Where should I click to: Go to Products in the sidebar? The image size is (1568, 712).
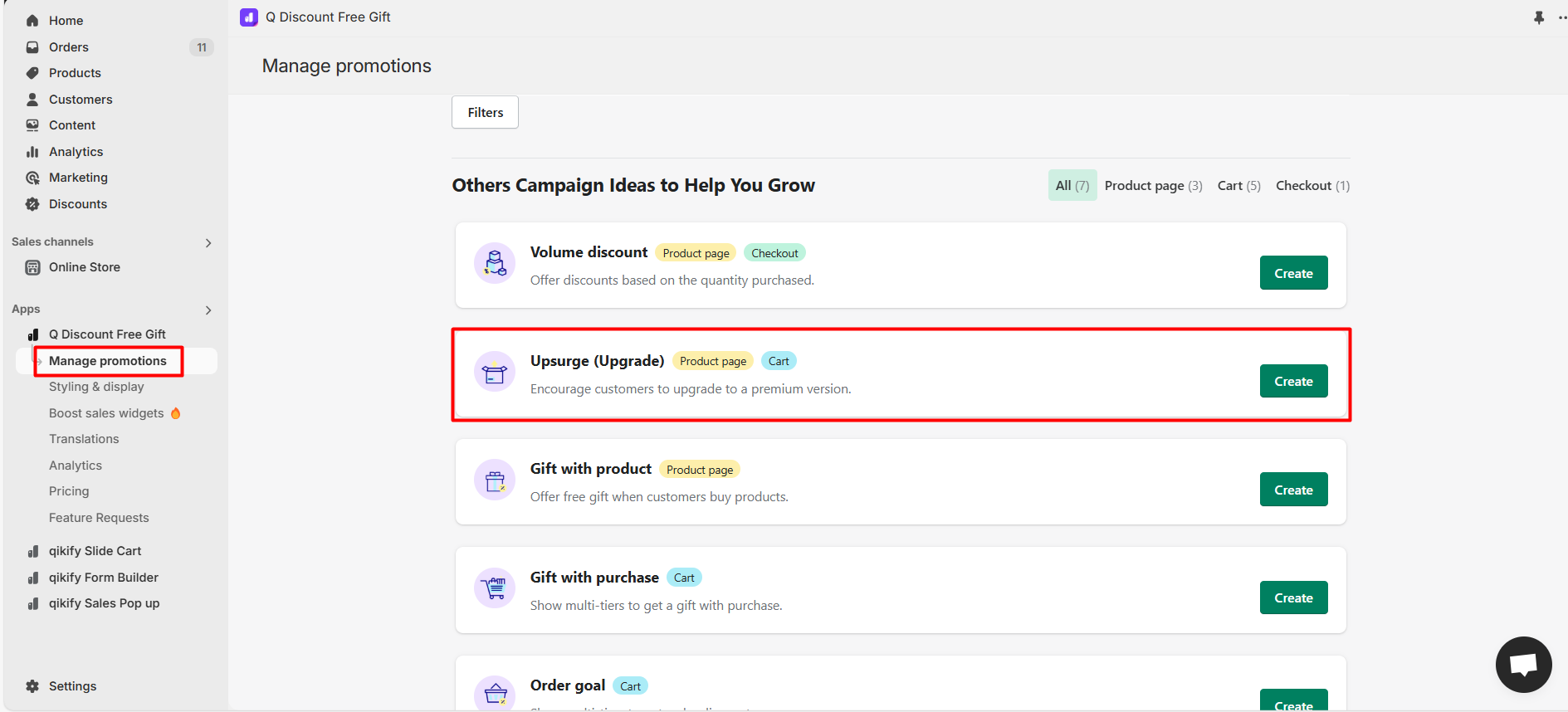pyautogui.click(x=75, y=73)
